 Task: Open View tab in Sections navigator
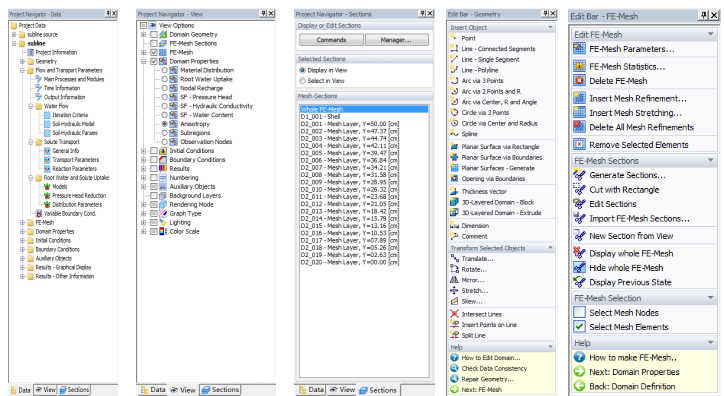pyautogui.click(x=342, y=390)
